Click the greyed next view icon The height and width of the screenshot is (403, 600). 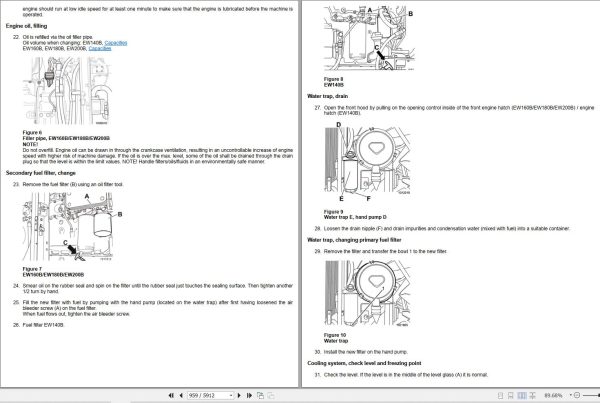pyautogui.click(x=271, y=395)
